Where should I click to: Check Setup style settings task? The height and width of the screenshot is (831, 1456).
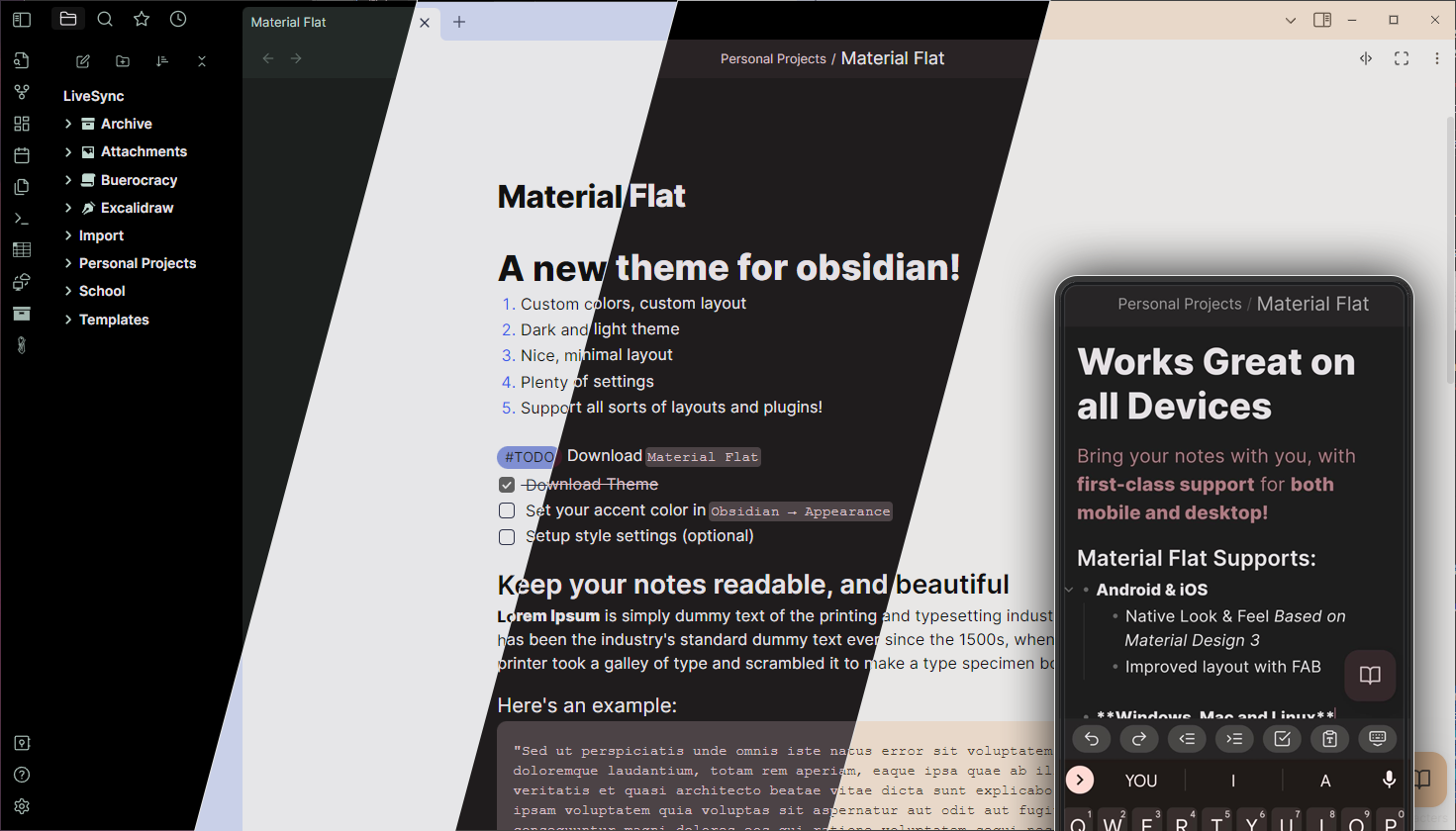point(507,536)
